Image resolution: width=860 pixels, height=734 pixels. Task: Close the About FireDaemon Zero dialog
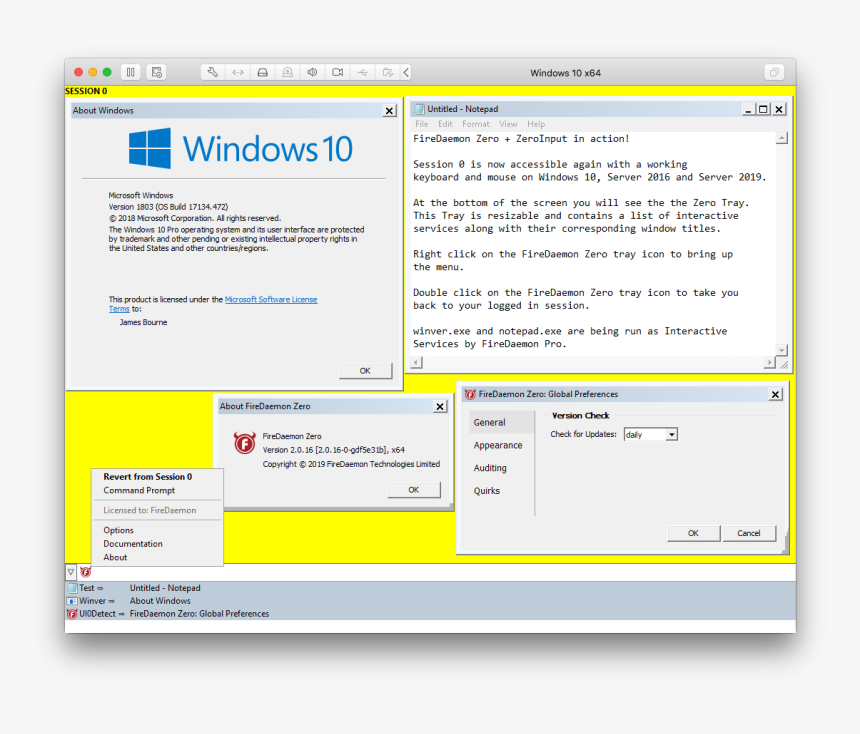(440, 406)
